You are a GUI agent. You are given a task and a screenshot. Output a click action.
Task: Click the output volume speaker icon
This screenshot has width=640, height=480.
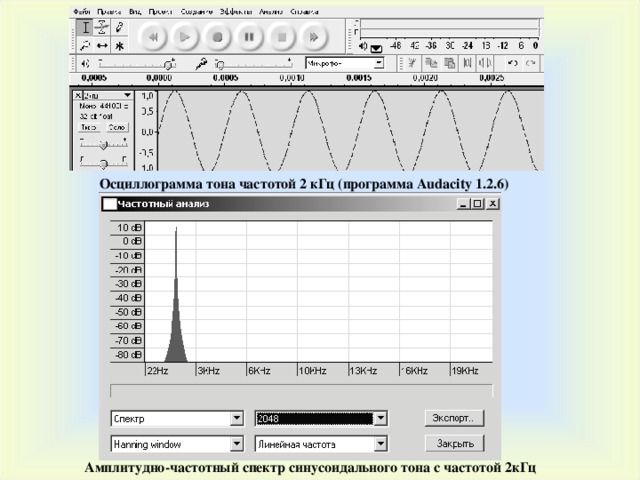coord(85,64)
